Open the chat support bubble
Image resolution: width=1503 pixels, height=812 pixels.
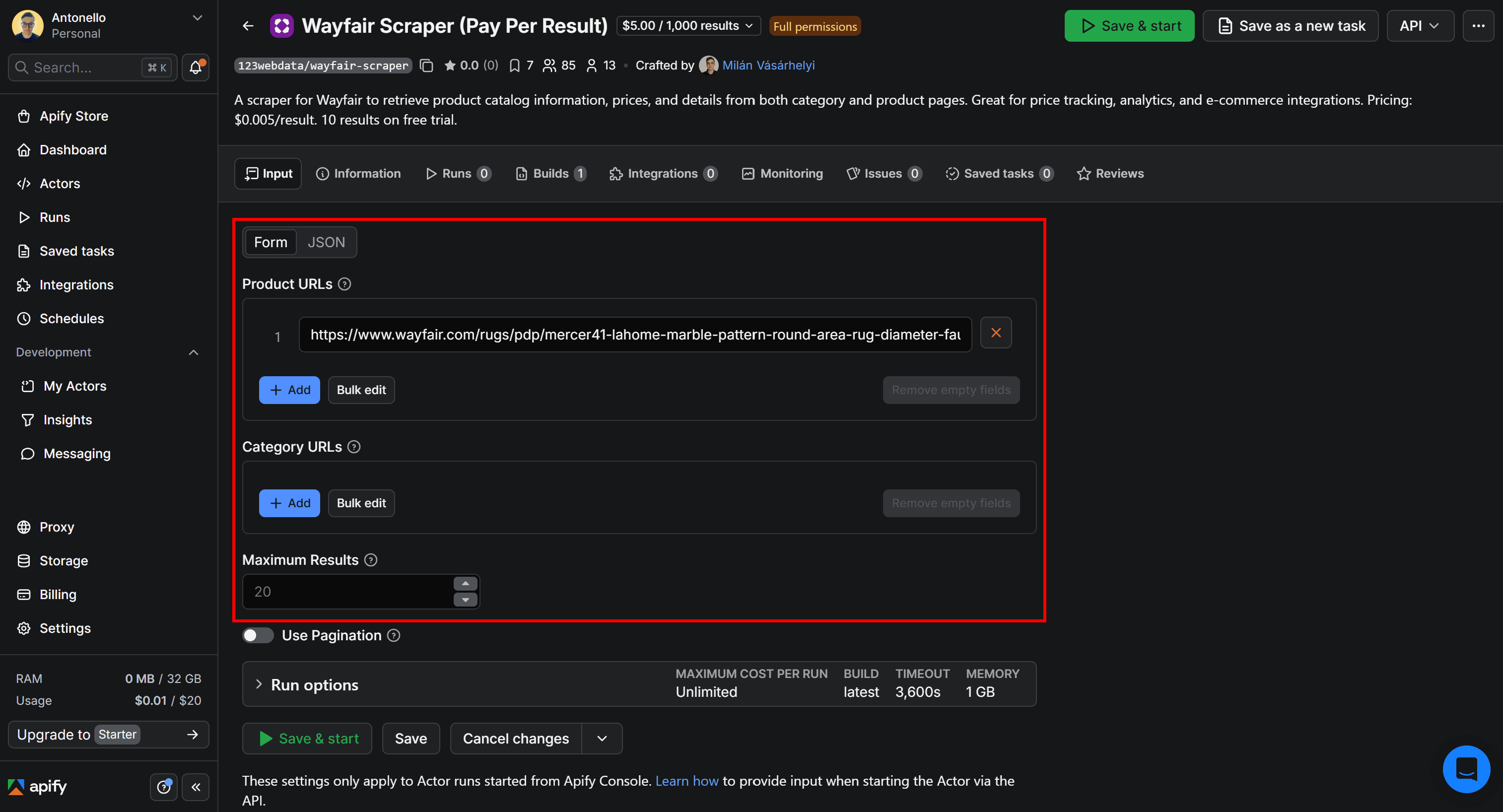point(1466,768)
